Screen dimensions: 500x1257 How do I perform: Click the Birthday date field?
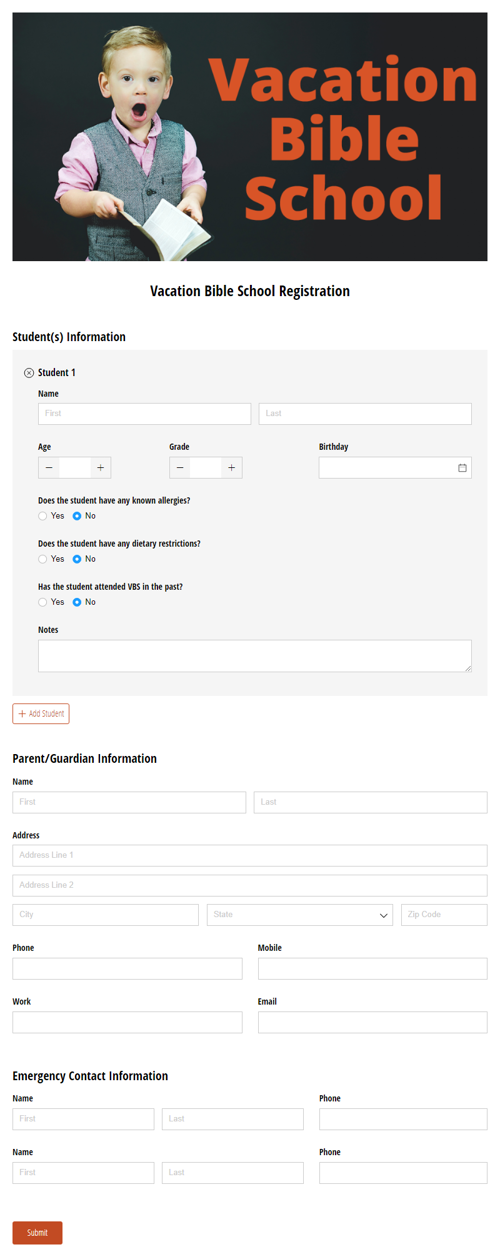tap(395, 468)
